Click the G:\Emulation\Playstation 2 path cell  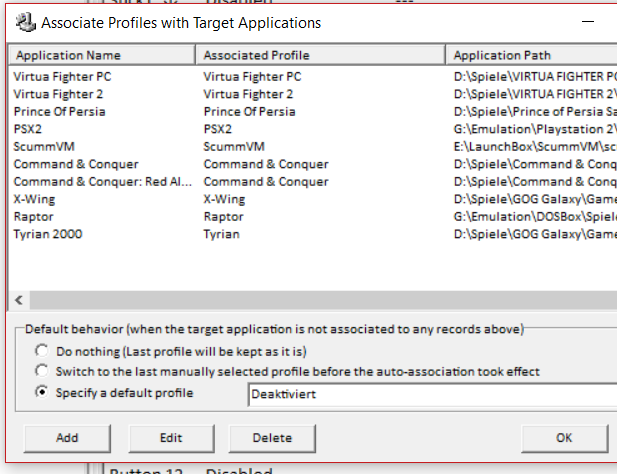click(535, 129)
